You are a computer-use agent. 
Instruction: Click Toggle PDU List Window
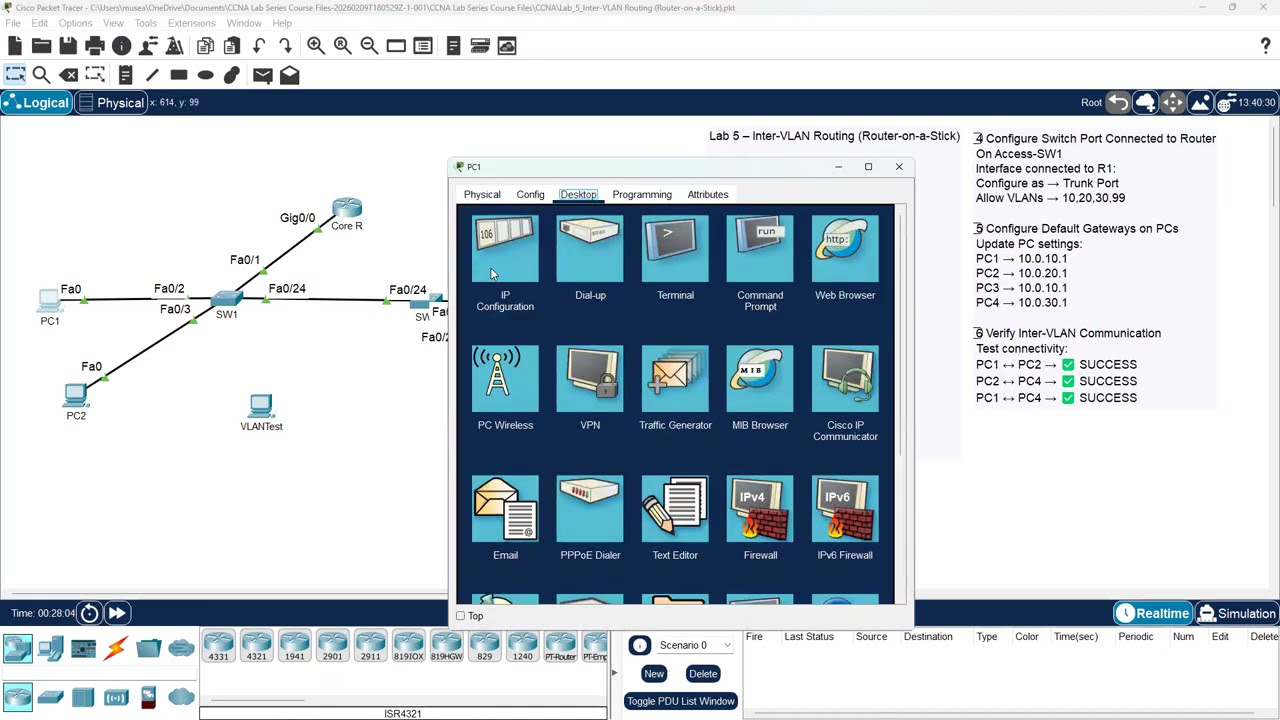pyautogui.click(x=681, y=701)
